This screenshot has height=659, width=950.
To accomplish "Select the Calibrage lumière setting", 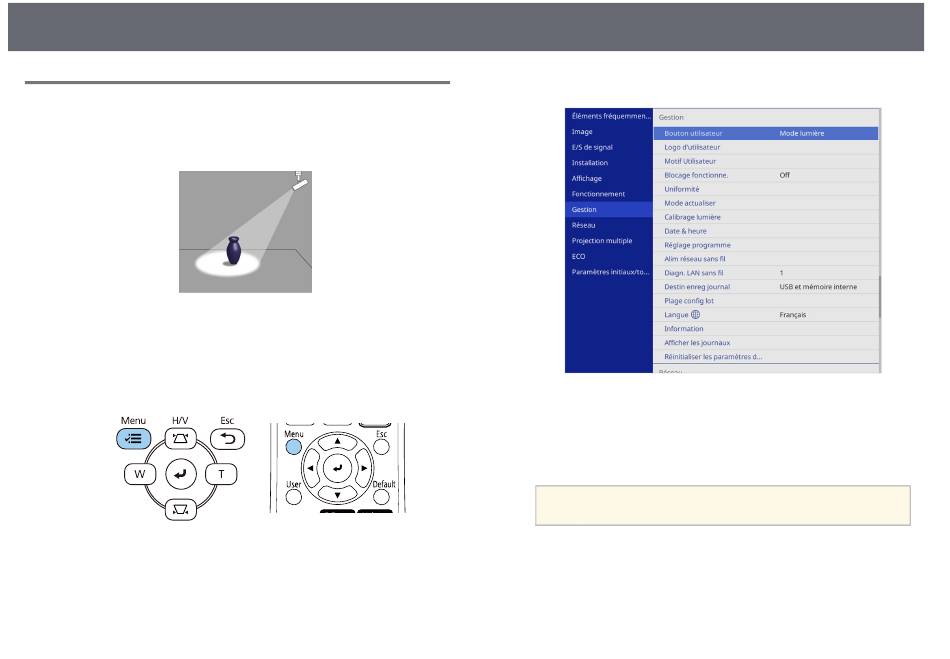I will click(x=766, y=217).
